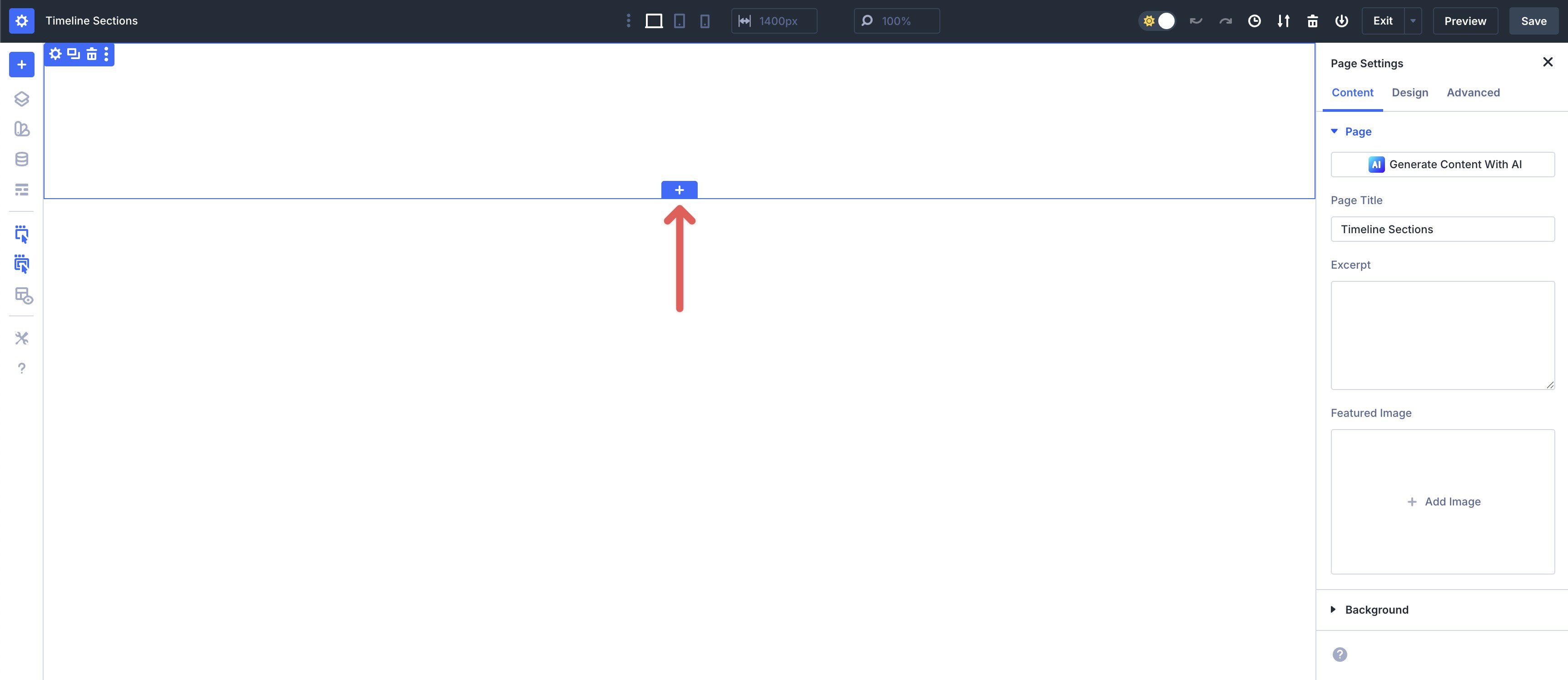The width and height of the screenshot is (1568, 680).
Task: Click the database Variable Manager sidebar icon
Action: tap(21, 159)
